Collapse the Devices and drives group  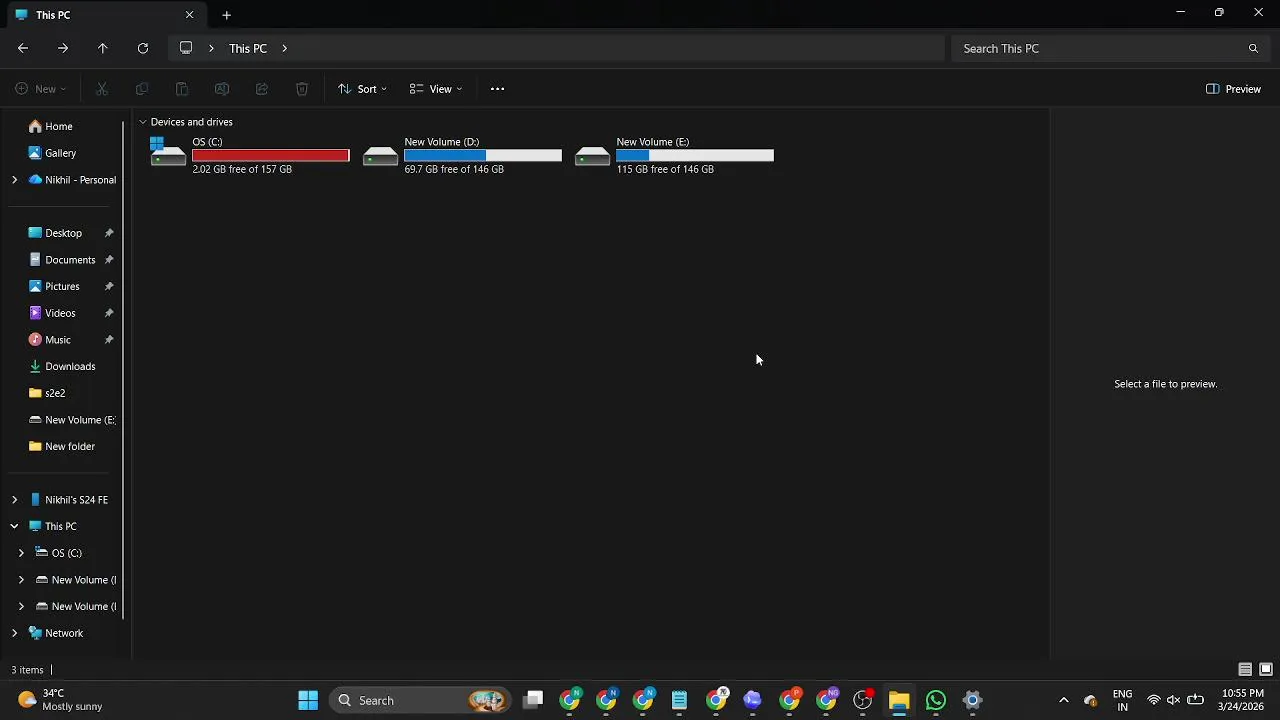click(x=142, y=122)
